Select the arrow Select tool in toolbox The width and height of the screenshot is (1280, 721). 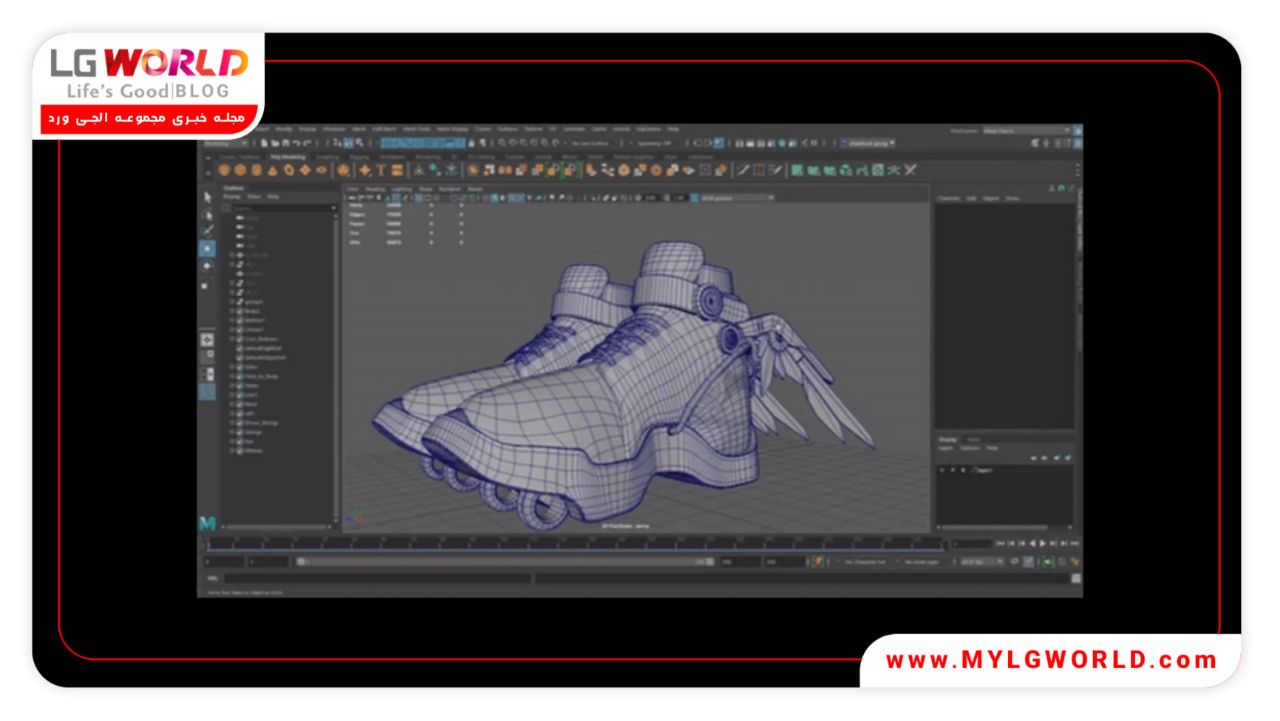pos(207,197)
